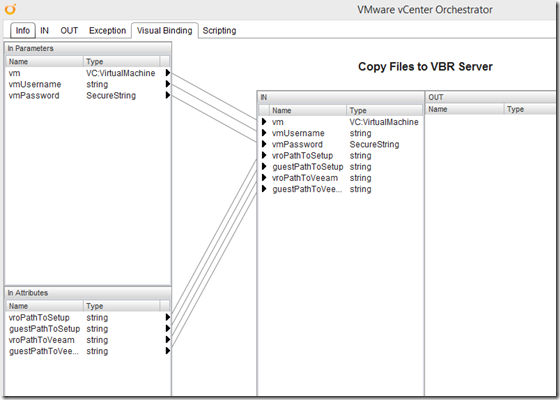The width and height of the screenshot is (560, 400).
Task: Click binding arrow of vmPassword in In Parameters
Action: [168, 95]
